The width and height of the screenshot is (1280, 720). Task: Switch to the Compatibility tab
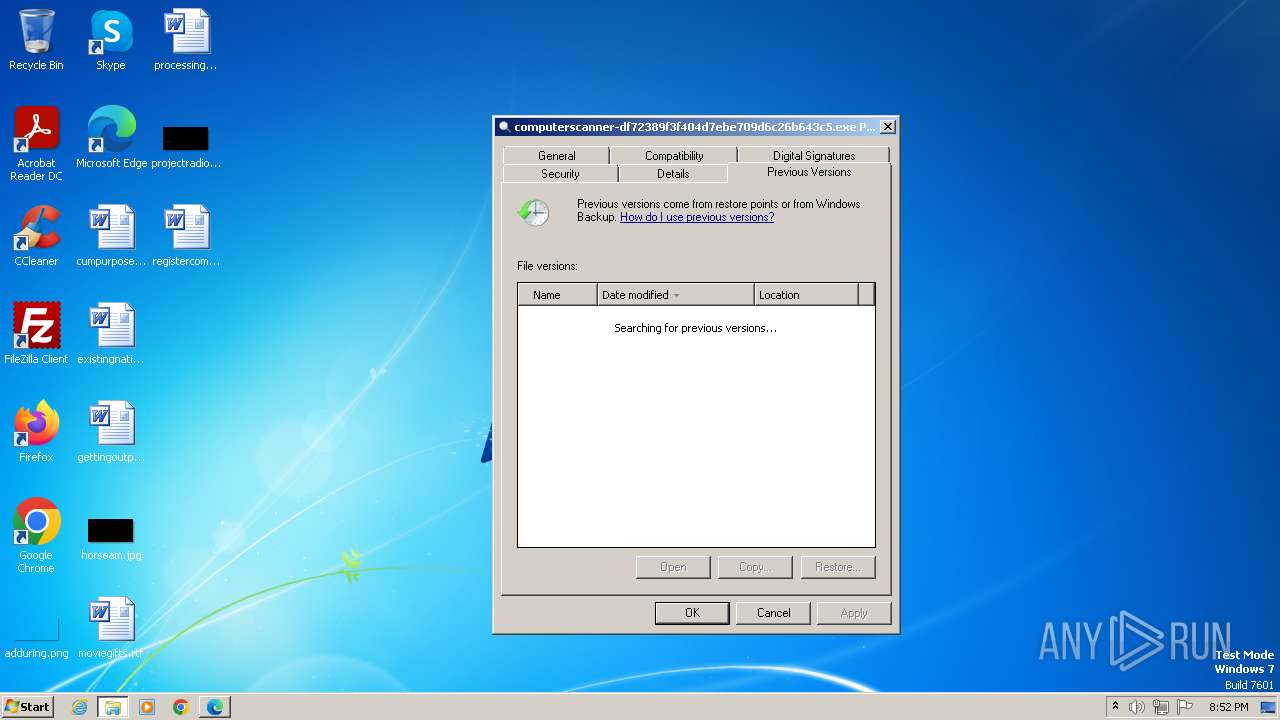coord(674,155)
